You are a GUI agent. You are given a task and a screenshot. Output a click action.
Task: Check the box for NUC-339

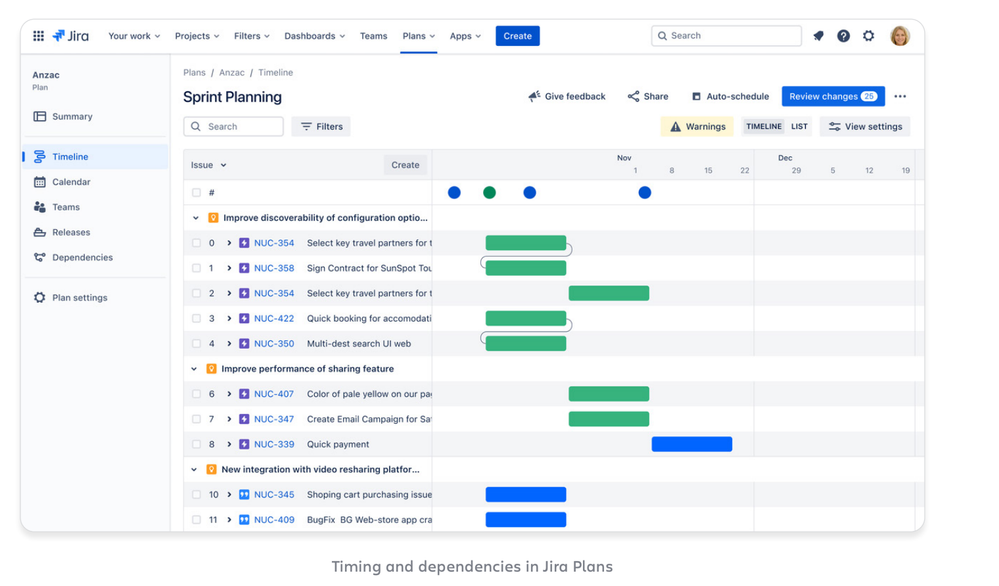click(x=196, y=444)
